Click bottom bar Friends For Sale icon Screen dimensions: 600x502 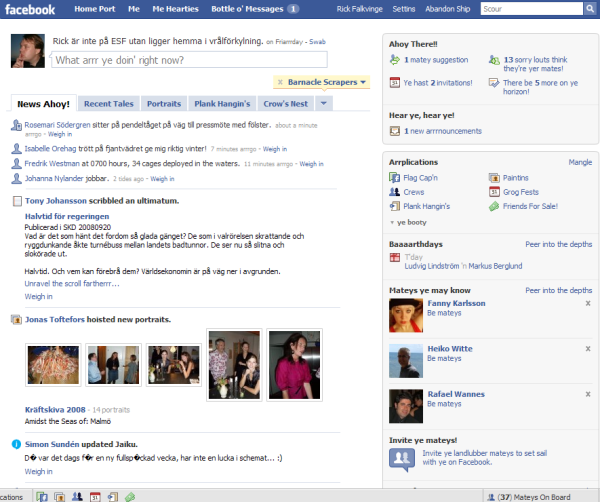130,497
